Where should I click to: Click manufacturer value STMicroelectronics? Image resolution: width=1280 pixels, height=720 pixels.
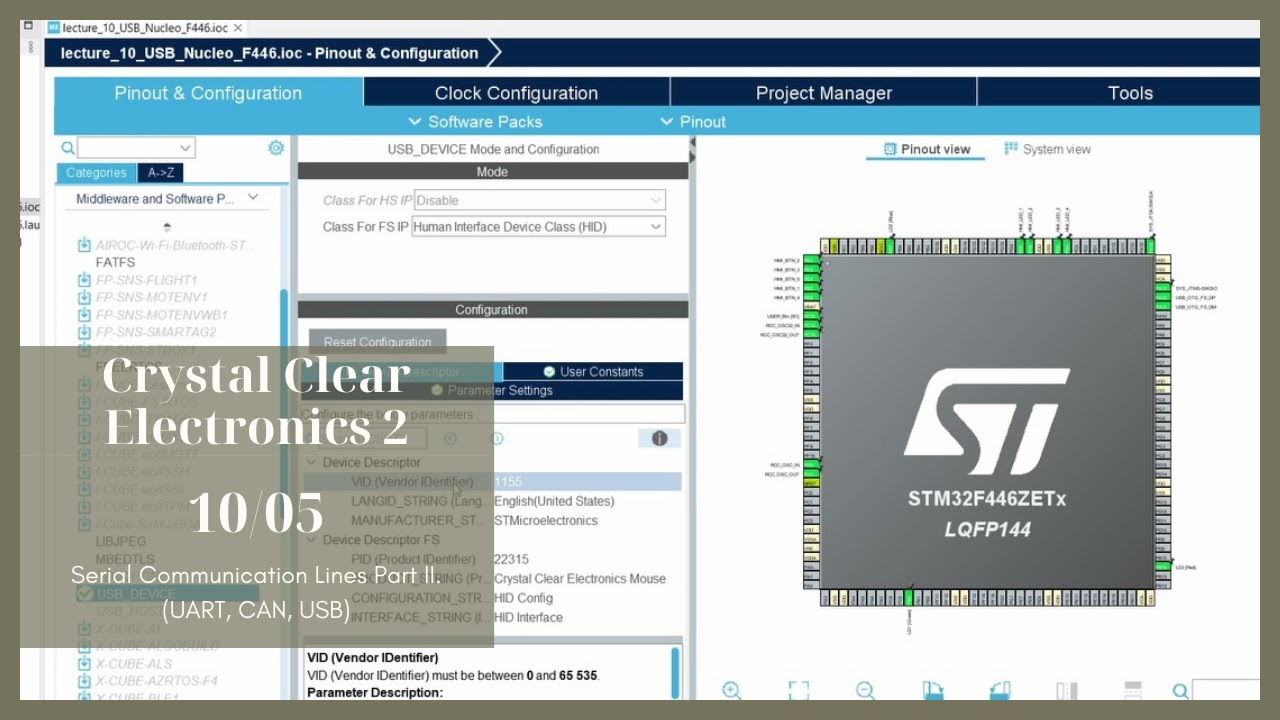click(x=546, y=520)
